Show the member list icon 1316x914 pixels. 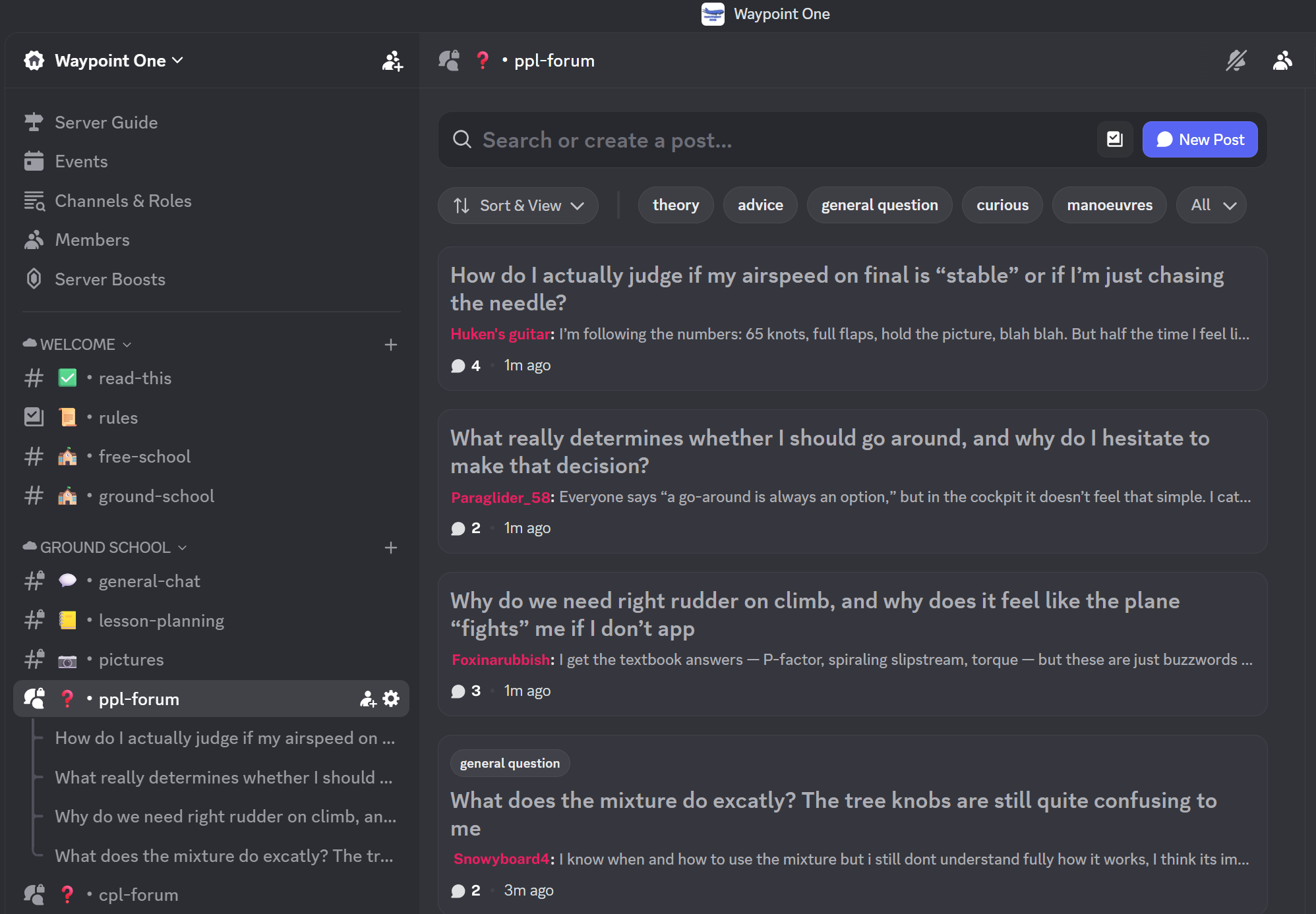[1282, 61]
